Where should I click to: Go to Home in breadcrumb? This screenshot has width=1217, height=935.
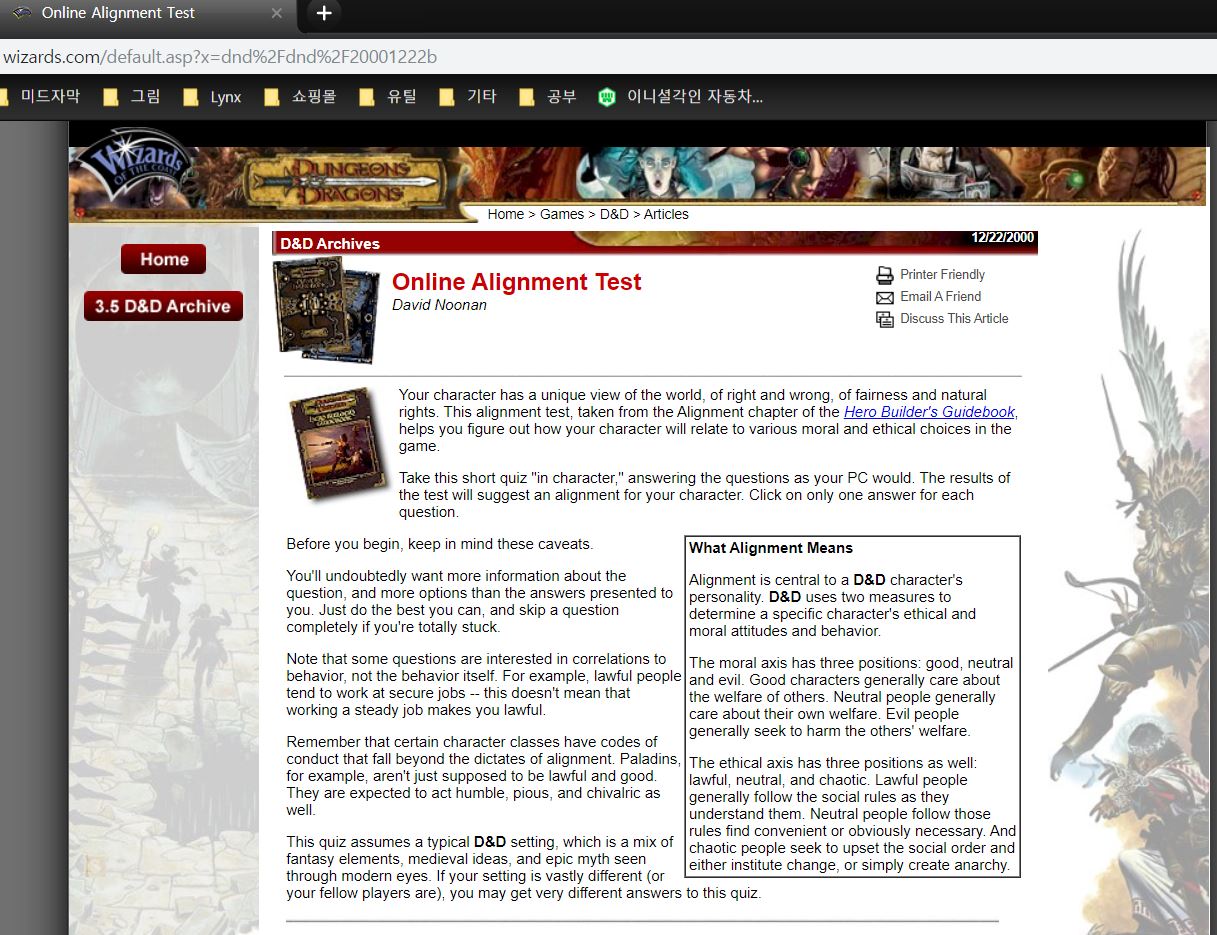[506, 214]
